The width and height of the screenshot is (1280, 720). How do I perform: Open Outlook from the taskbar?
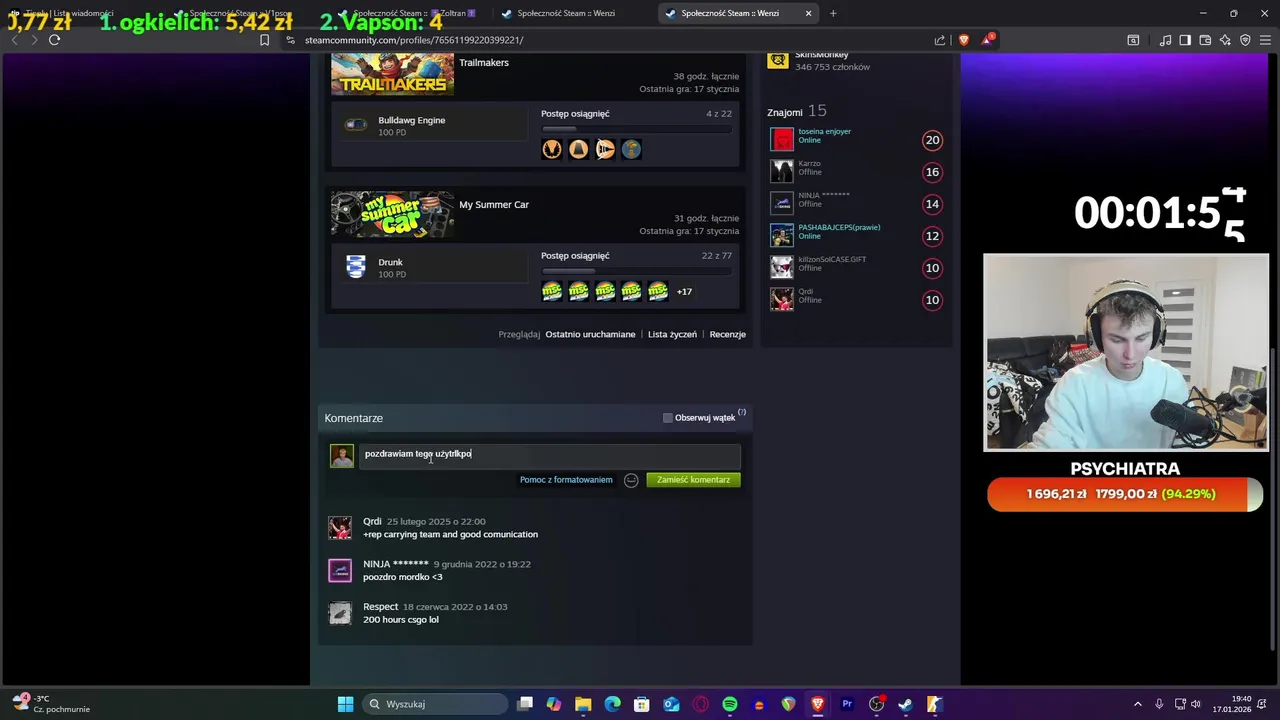[x=671, y=704]
